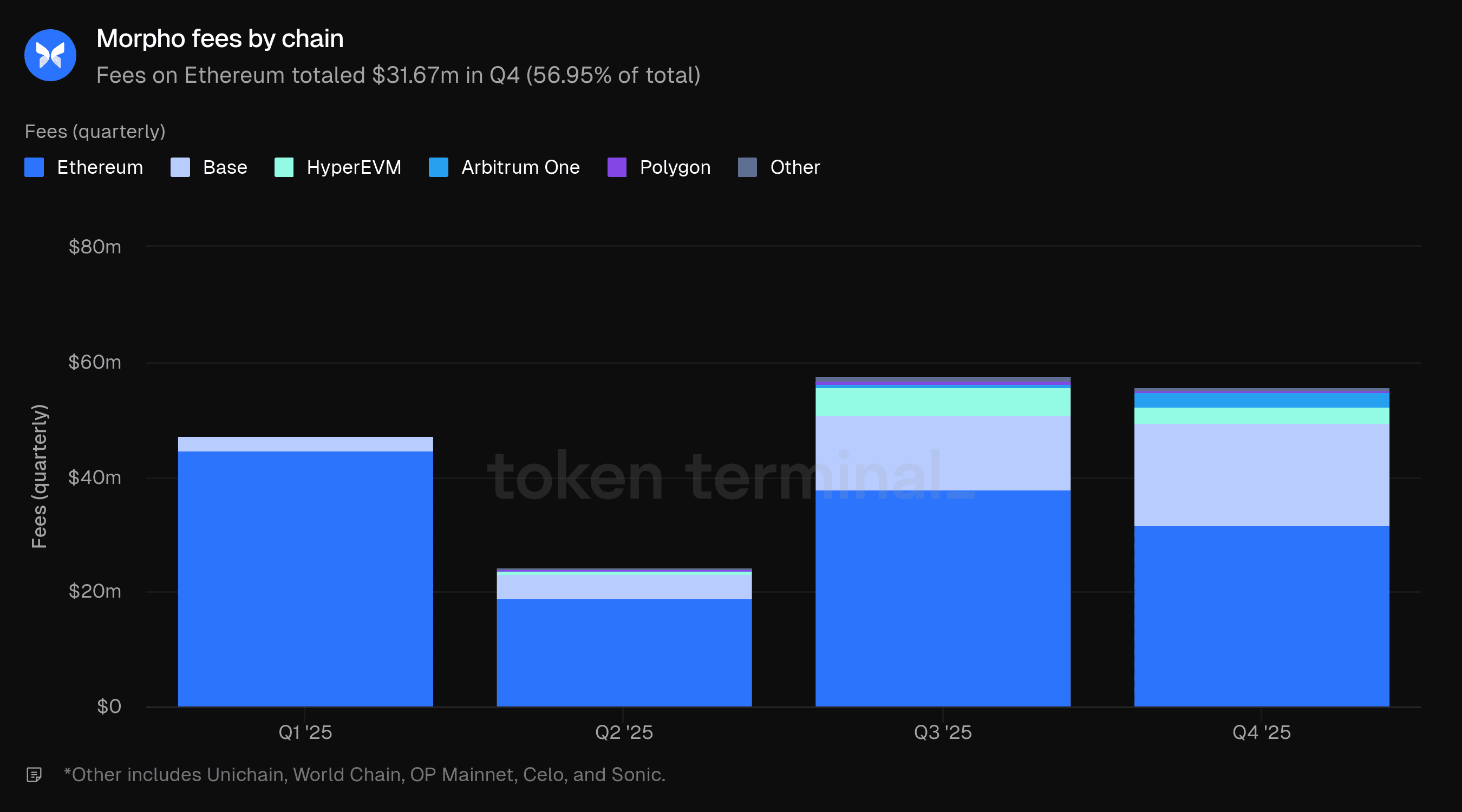This screenshot has width=1462, height=812.
Task: Toggle the Arbitrum One legend text label
Action: click(520, 167)
